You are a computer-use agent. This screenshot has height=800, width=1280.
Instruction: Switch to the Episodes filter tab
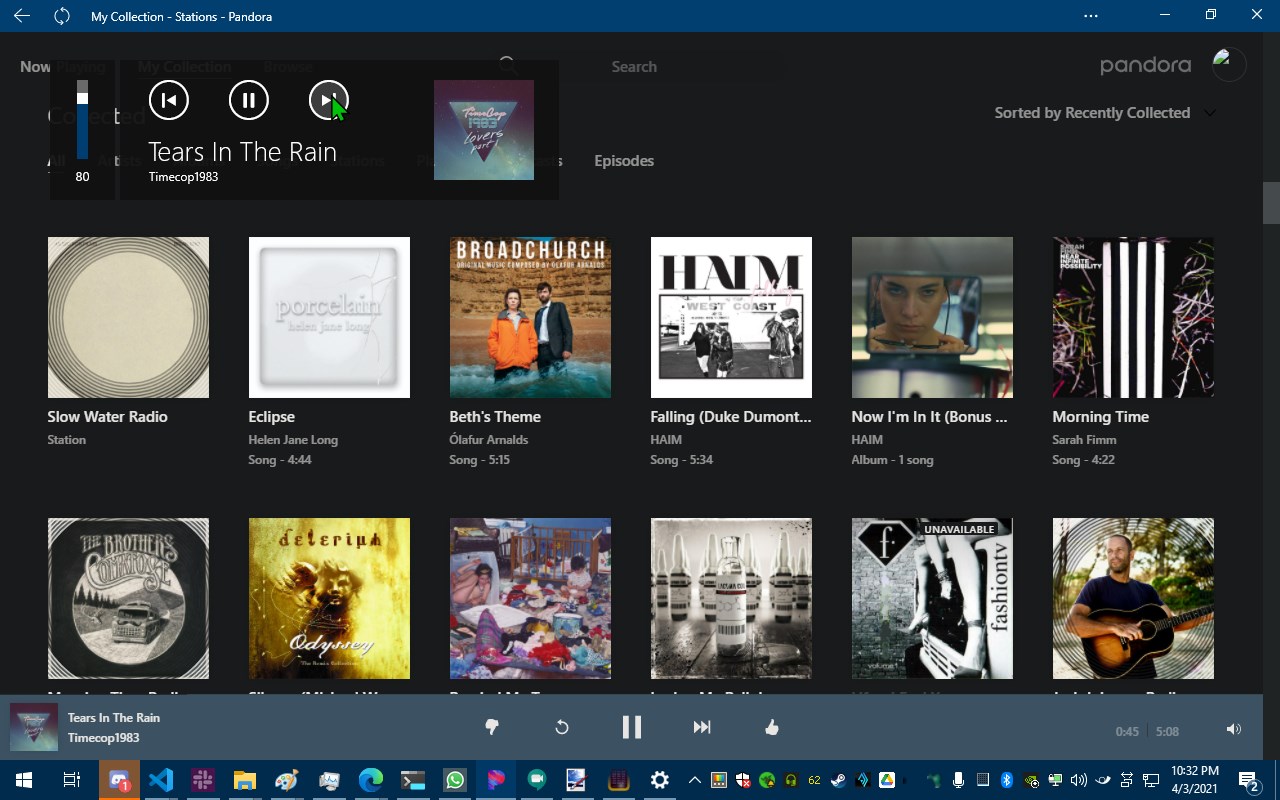click(624, 161)
